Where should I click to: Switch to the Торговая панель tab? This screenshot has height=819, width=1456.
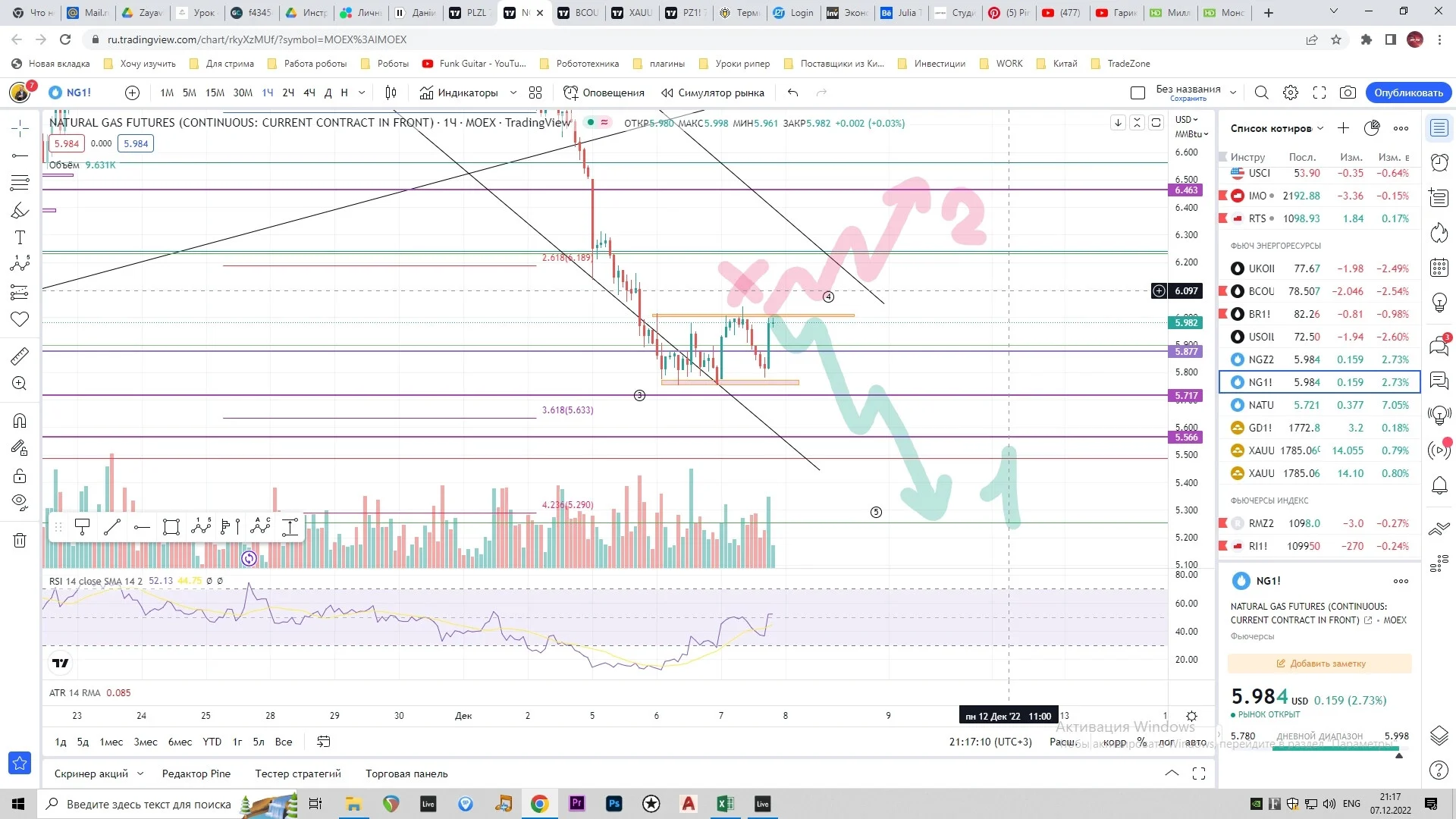(406, 773)
